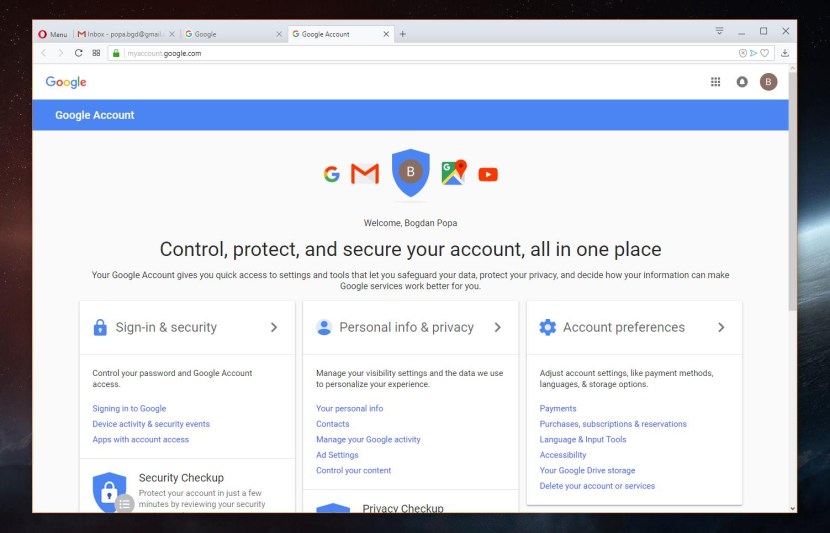Viewport: 830px width, 533px height.
Task: Expand the Sign-in & security section
Action: click(x=274, y=327)
